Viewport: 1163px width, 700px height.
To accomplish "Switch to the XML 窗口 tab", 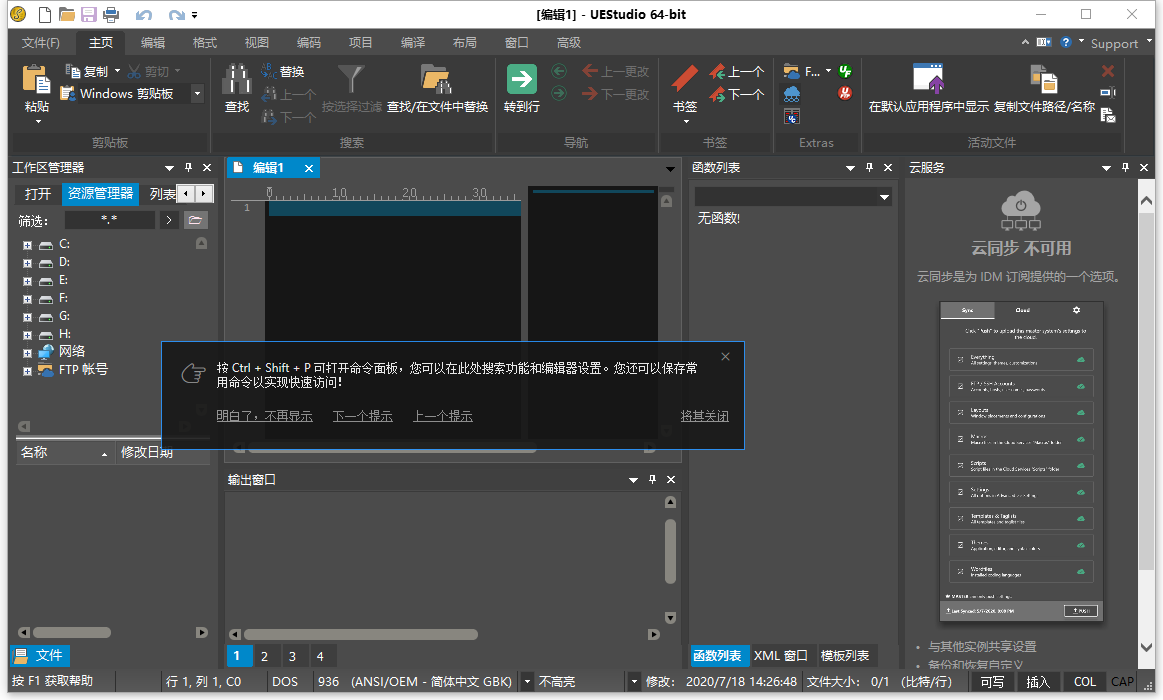I will point(780,656).
